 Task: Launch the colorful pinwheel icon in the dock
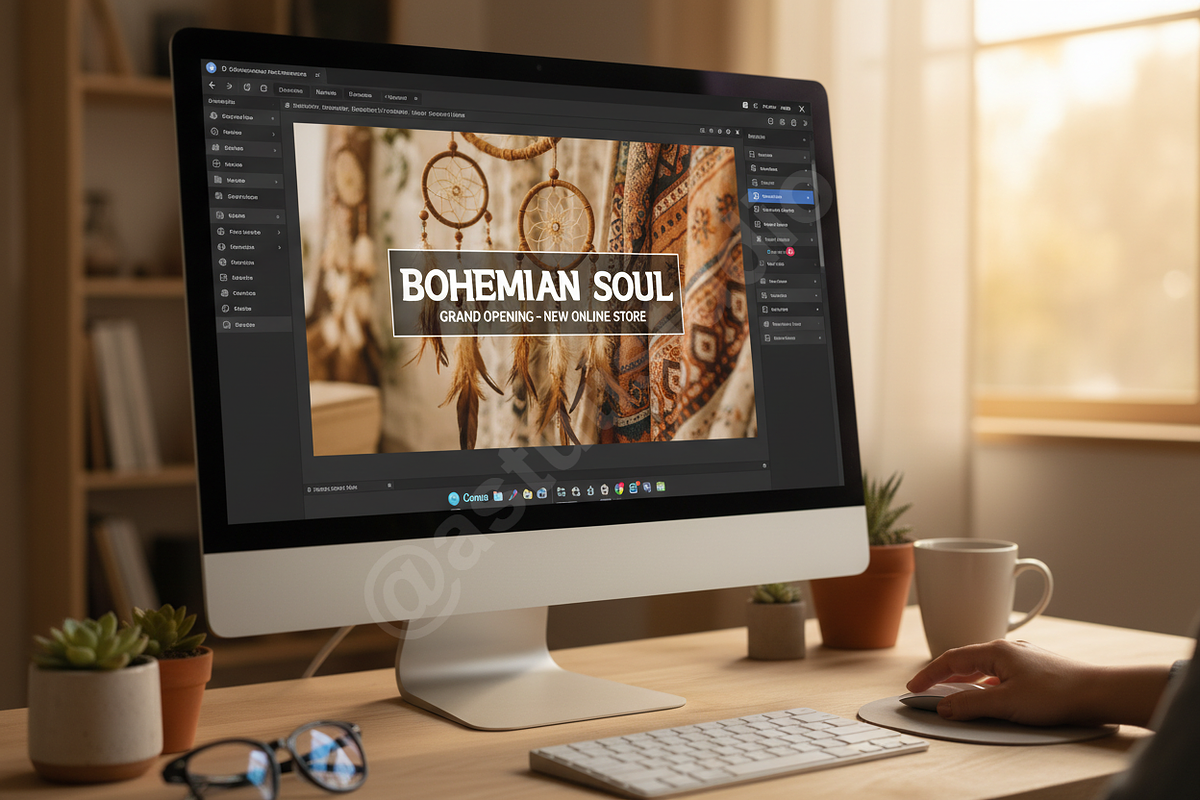point(619,488)
